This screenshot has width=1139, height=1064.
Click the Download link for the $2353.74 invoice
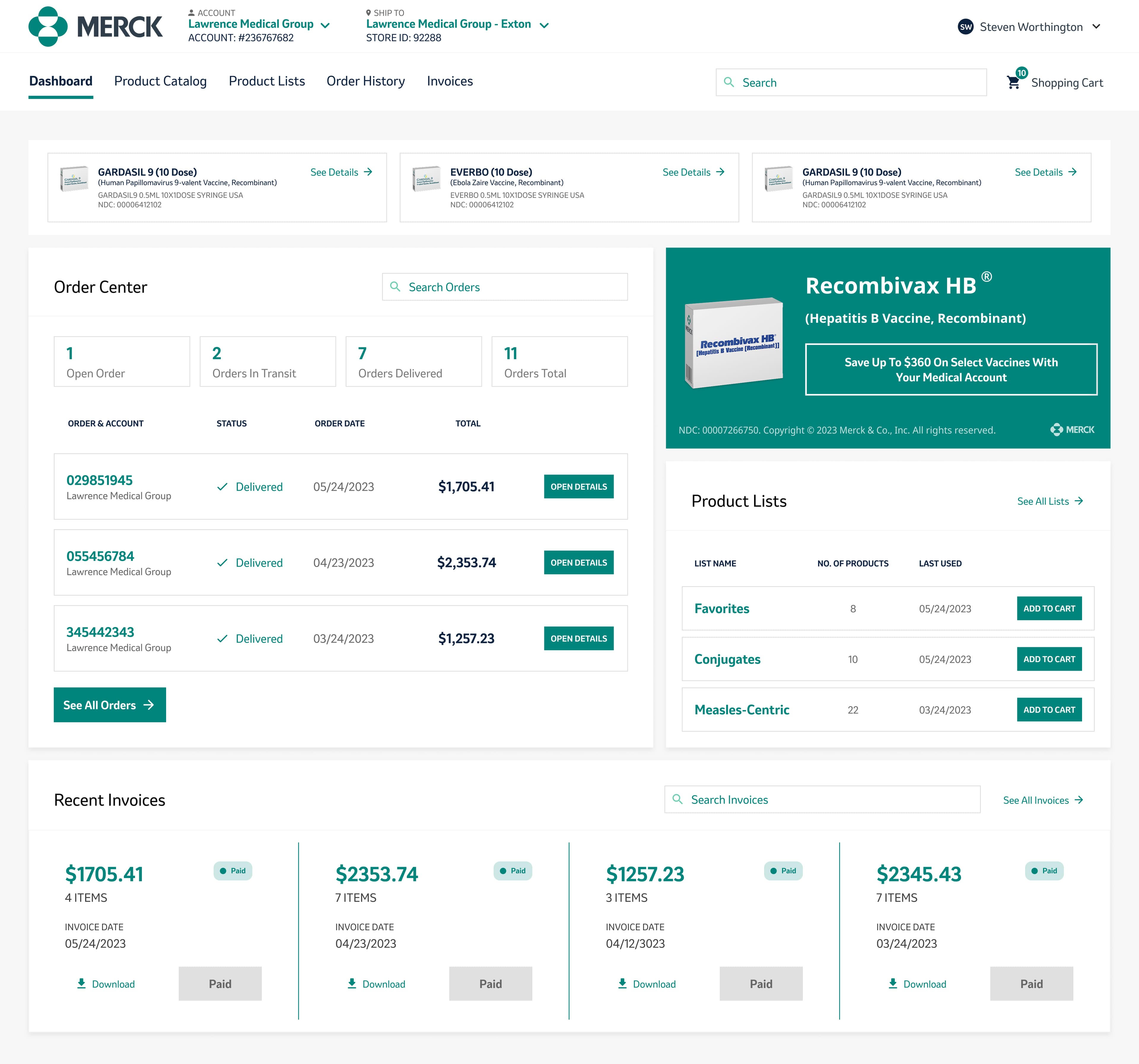click(376, 984)
